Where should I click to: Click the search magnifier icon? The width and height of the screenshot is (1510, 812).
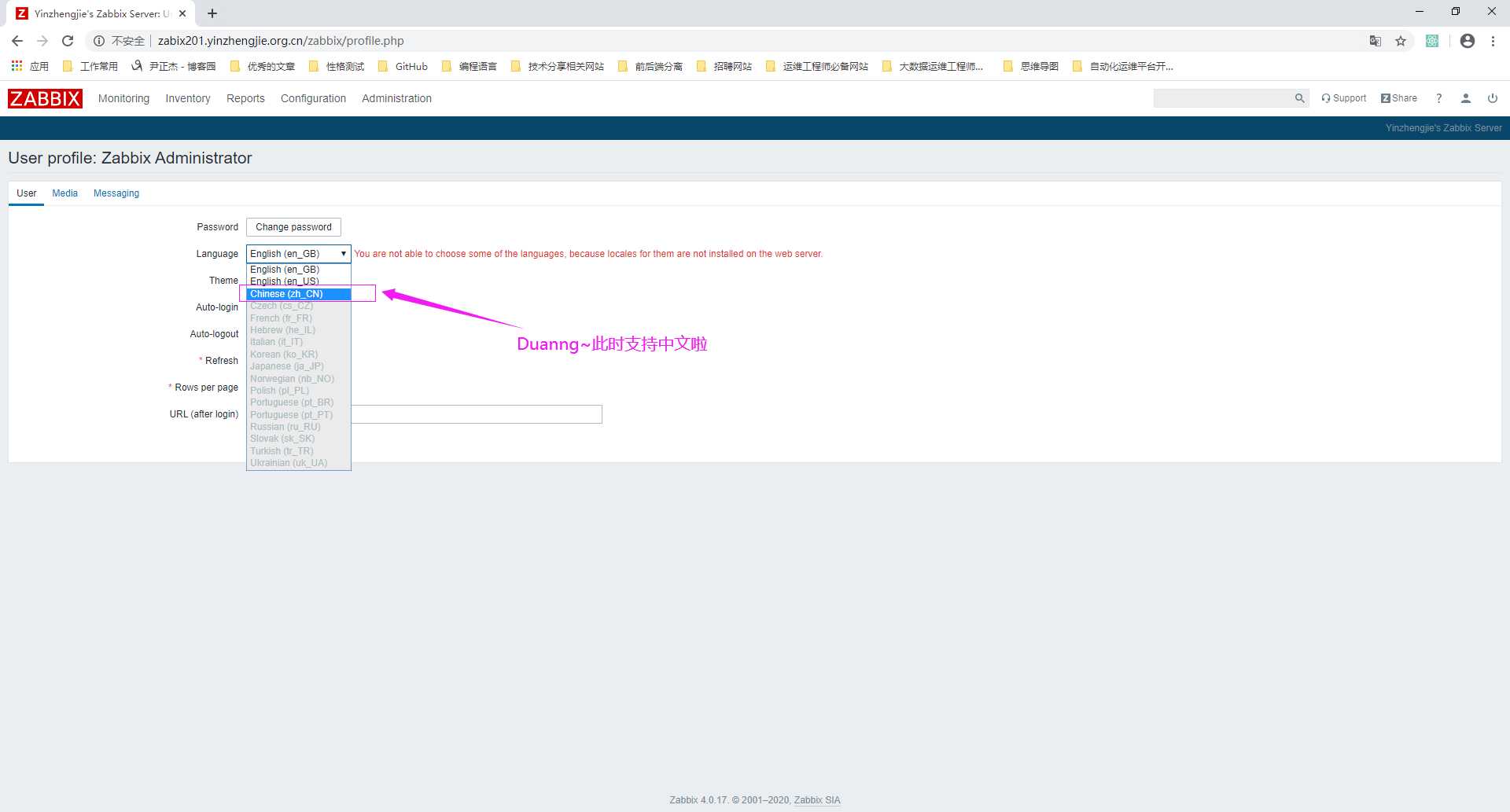1299,98
